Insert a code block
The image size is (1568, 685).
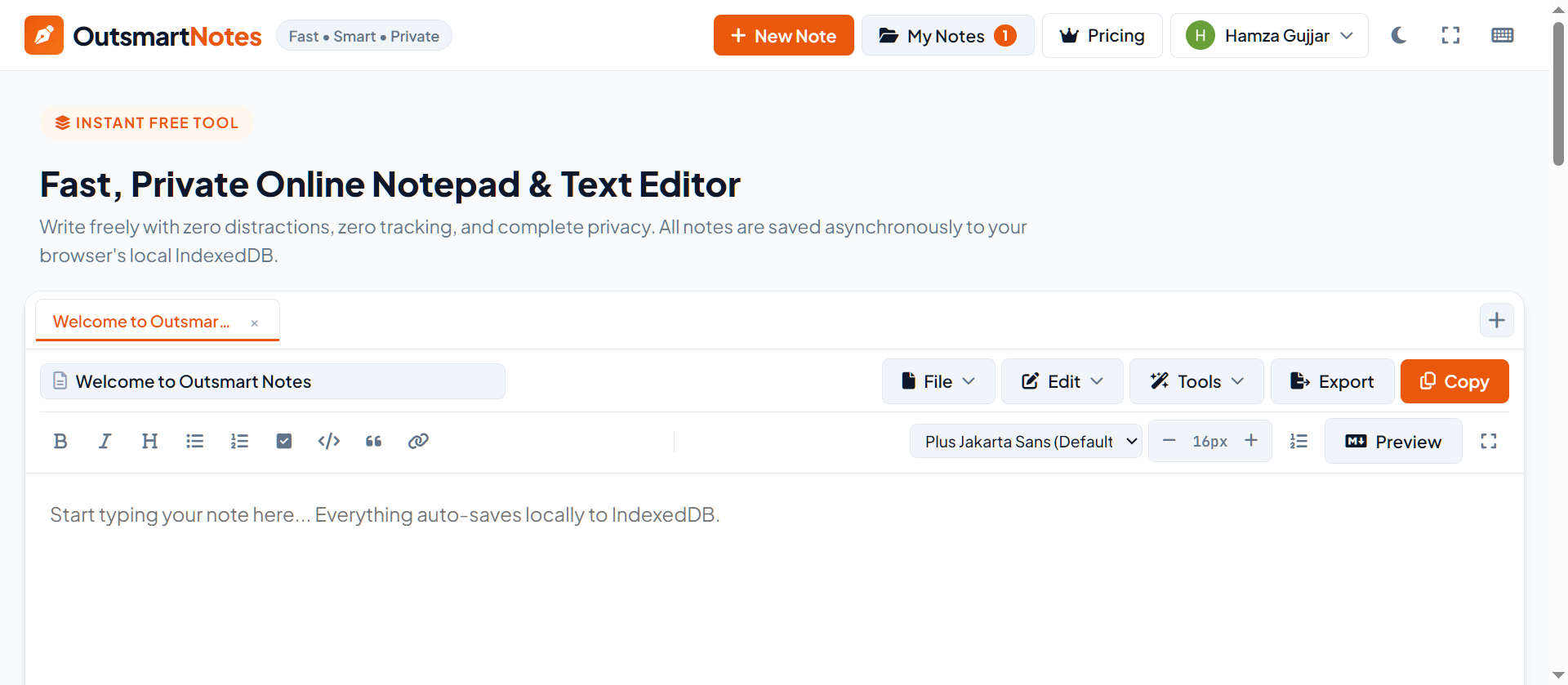(329, 441)
